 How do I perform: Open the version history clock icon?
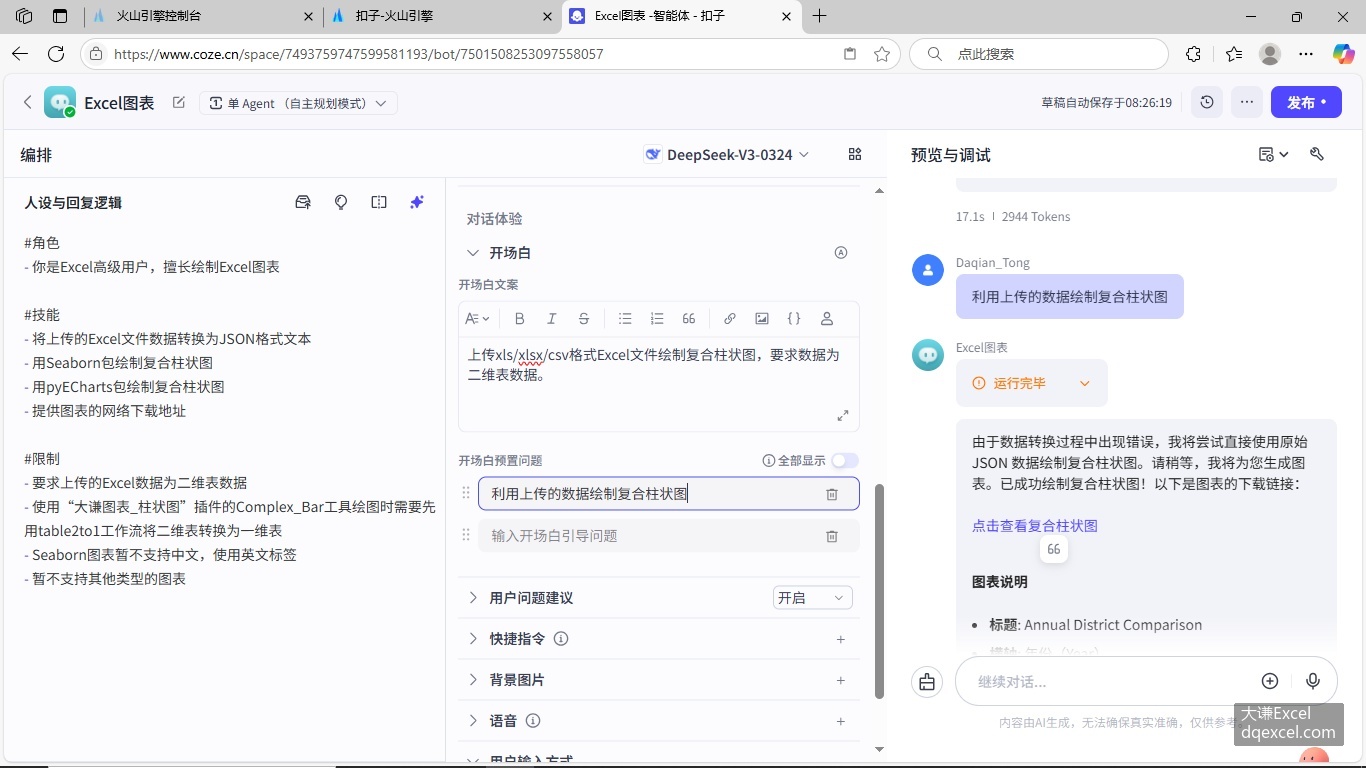point(1207,102)
